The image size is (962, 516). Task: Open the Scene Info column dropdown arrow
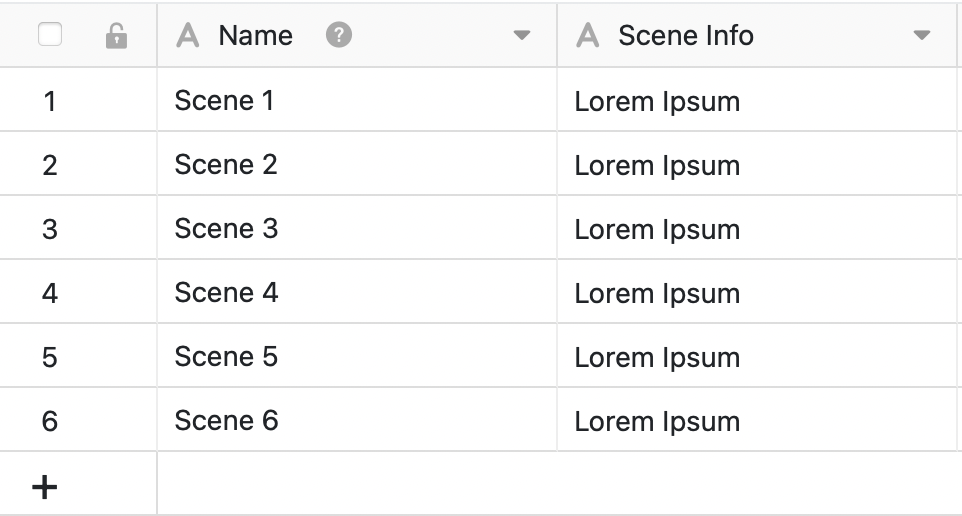(921, 36)
